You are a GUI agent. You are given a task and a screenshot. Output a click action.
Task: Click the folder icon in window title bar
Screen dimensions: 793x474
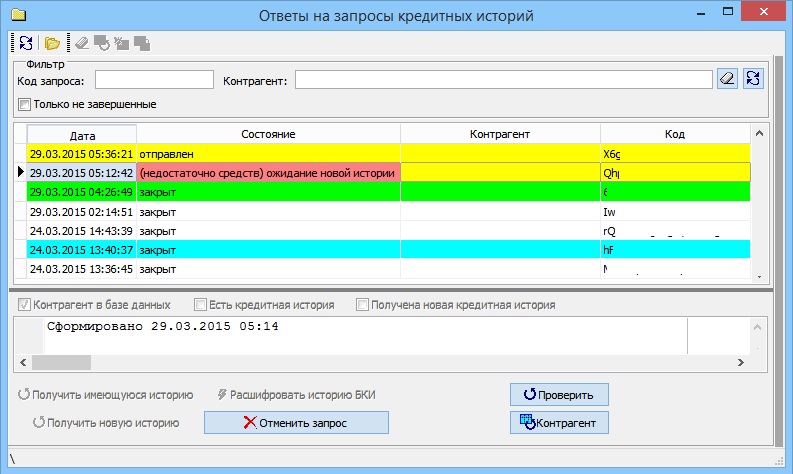click(x=19, y=15)
